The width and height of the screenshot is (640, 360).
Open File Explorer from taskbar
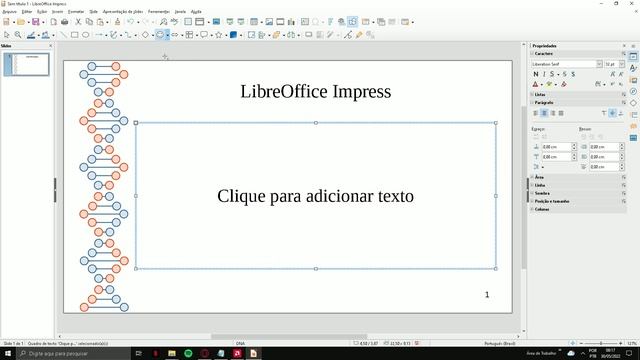(x=172, y=353)
